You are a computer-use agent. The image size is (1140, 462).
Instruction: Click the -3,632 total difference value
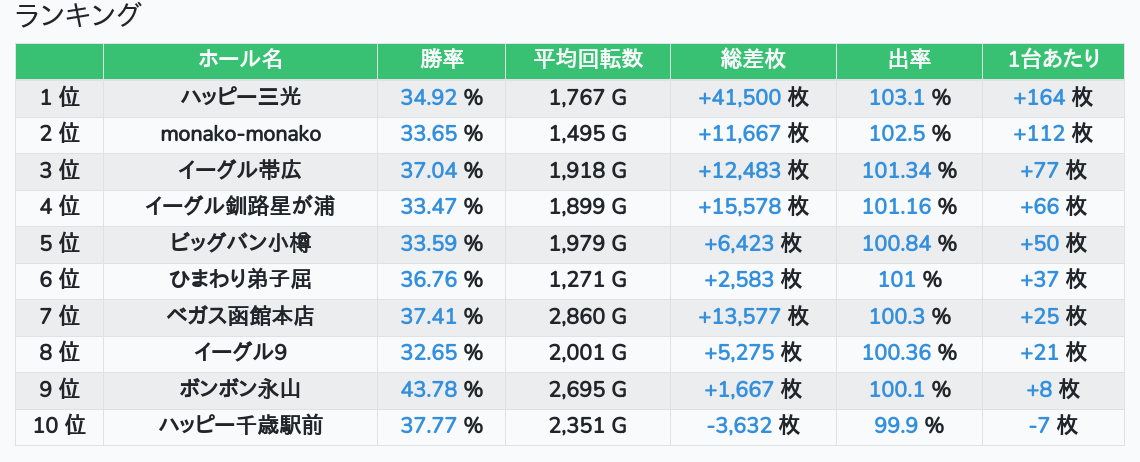coord(739,426)
